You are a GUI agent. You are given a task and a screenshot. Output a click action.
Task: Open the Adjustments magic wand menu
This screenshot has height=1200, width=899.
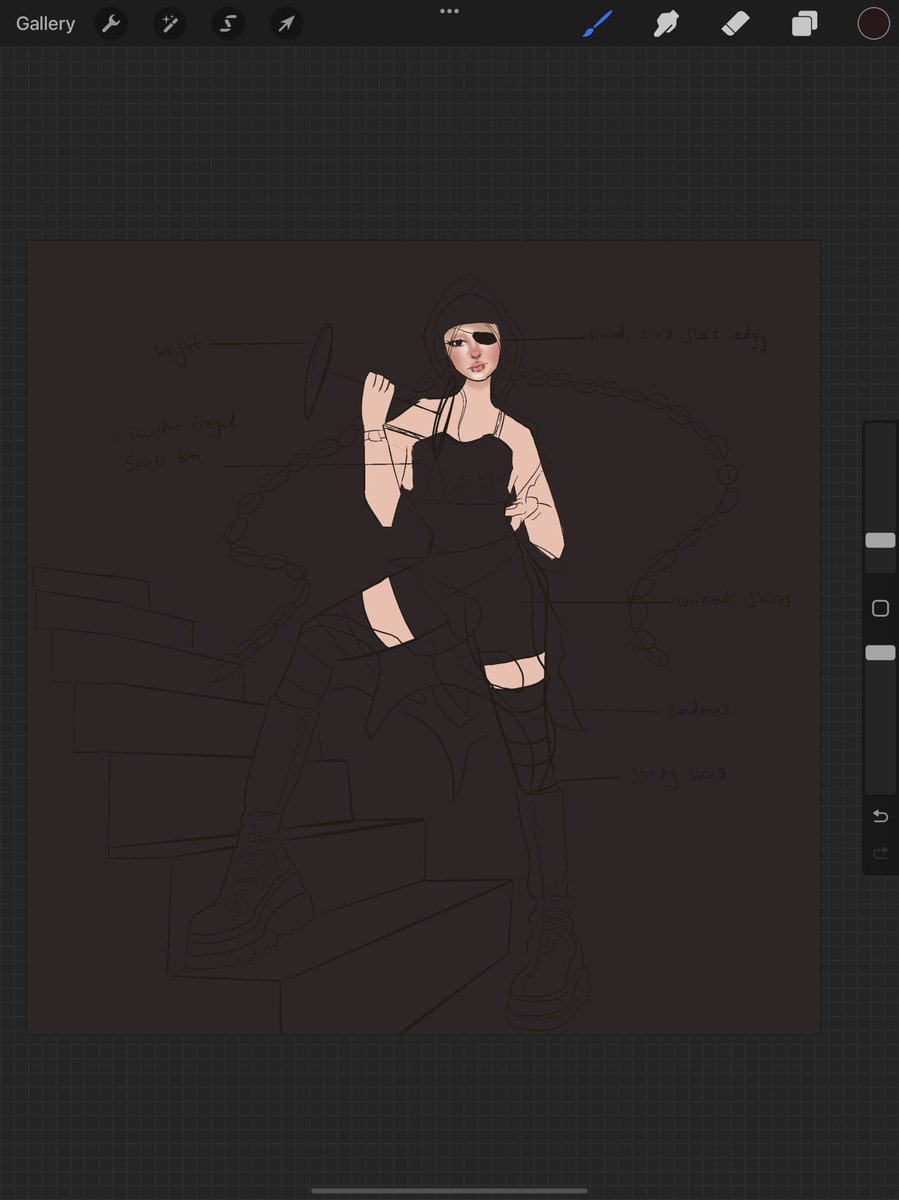169,24
